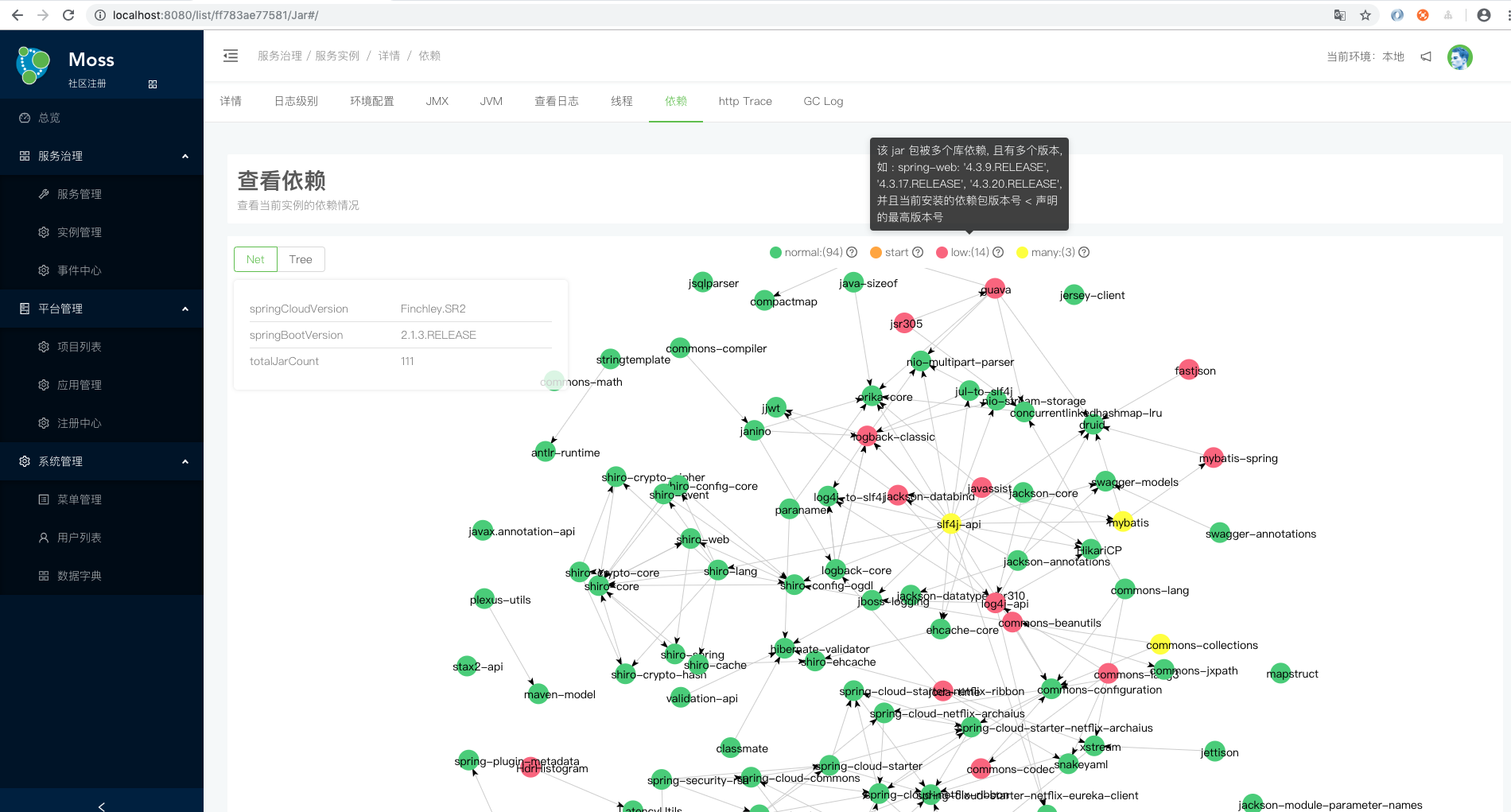
Task: Click the slf4j-api yellow node
Action: [x=950, y=523]
